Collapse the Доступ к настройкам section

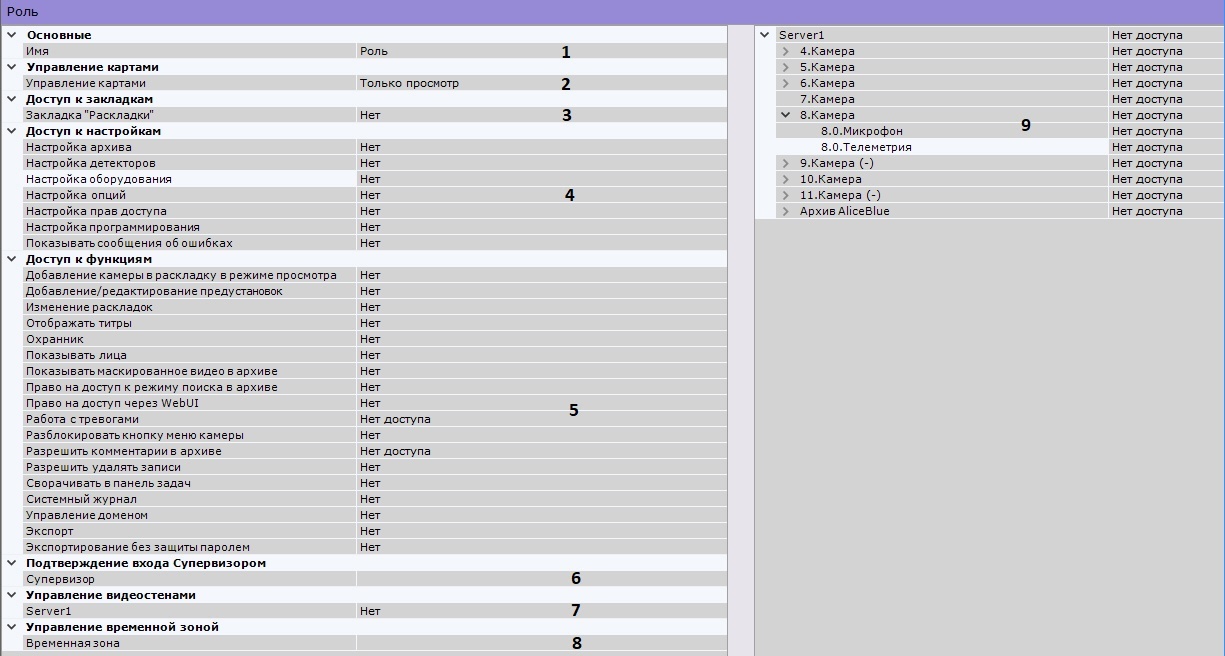pos(10,131)
